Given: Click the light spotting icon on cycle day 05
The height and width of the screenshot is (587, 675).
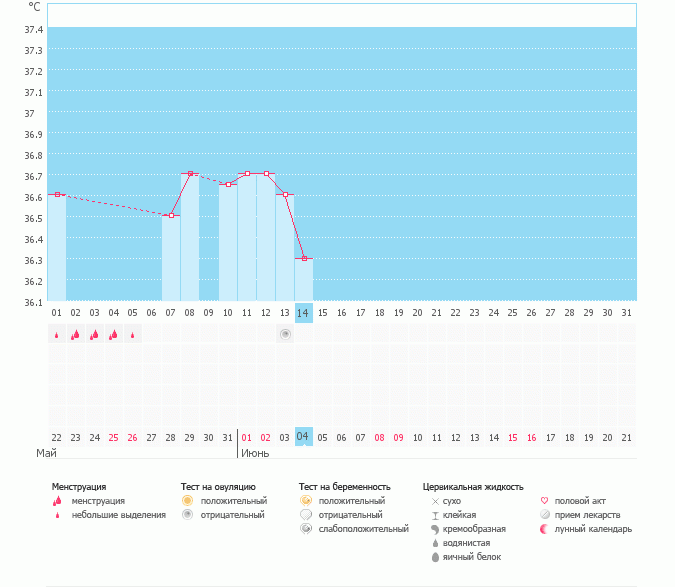Looking at the screenshot, I should tap(132, 335).
